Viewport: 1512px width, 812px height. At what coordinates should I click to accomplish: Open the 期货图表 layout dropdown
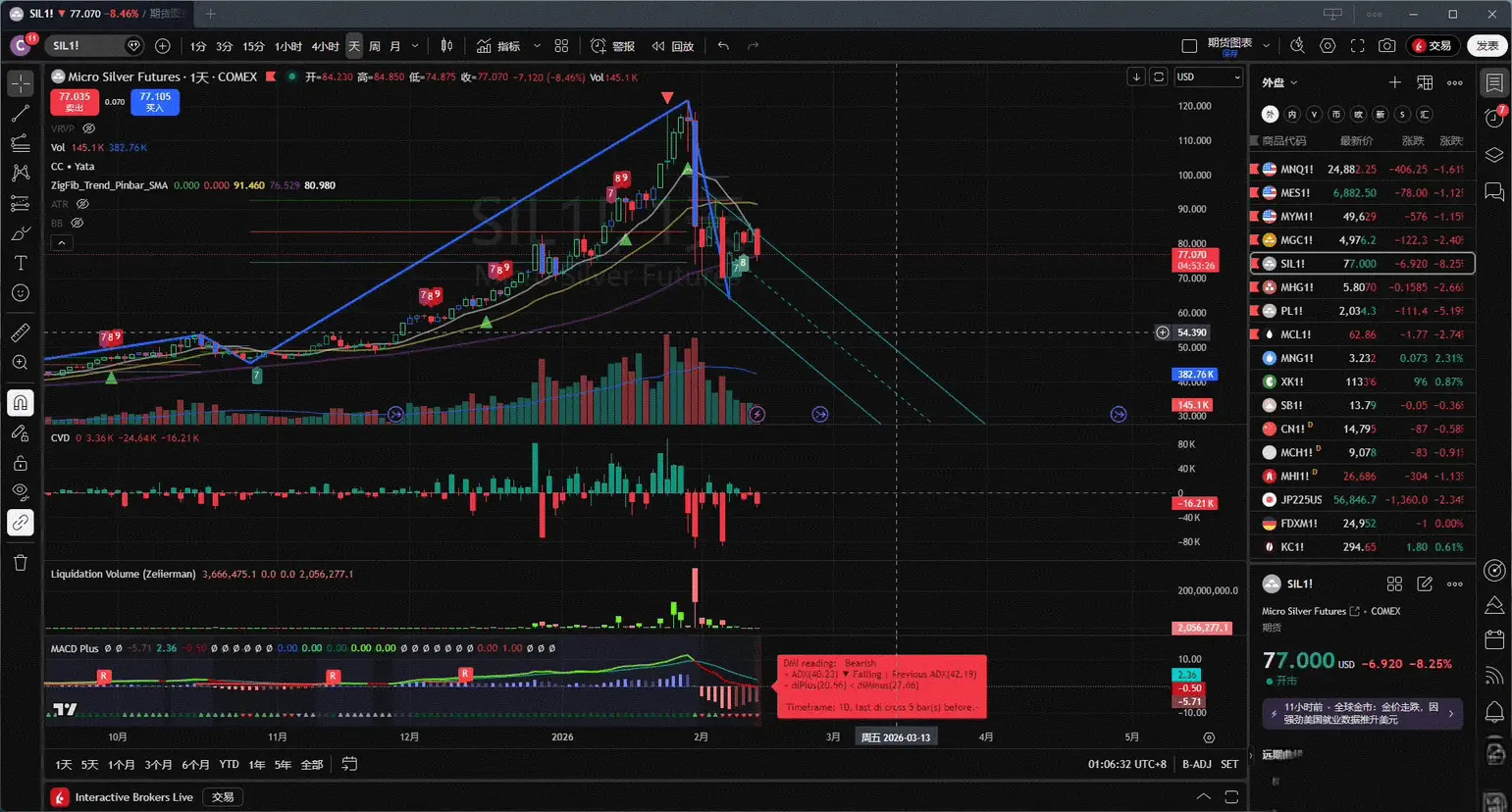click(x=1266, y=46)
